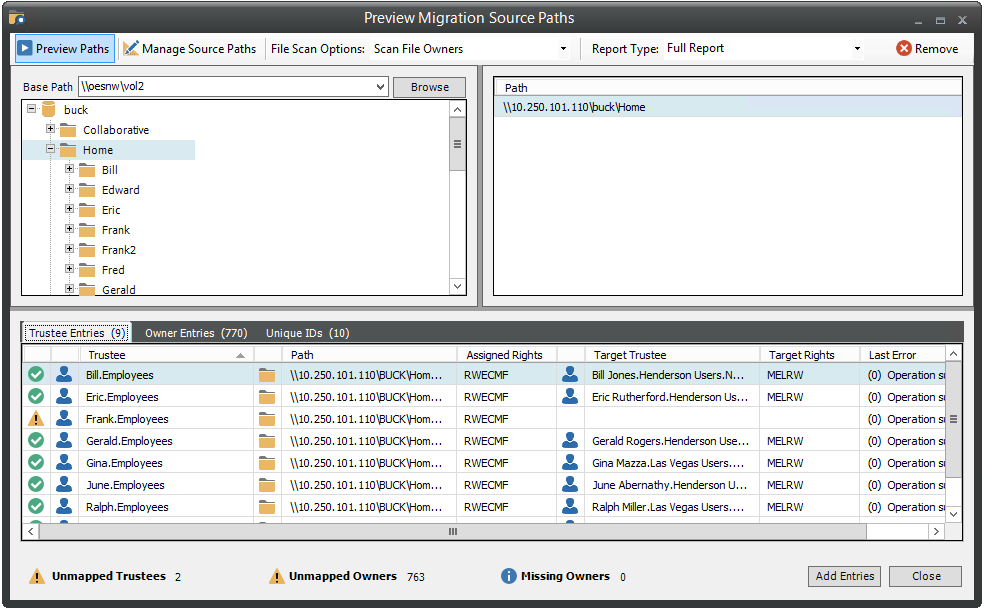985x610 pixels.
Task: Click green check status icon for Bill.Employees
Action: coord(36,374)
